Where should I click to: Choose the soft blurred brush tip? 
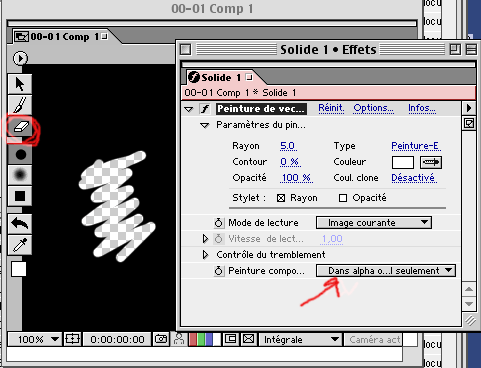pos(20,175)
